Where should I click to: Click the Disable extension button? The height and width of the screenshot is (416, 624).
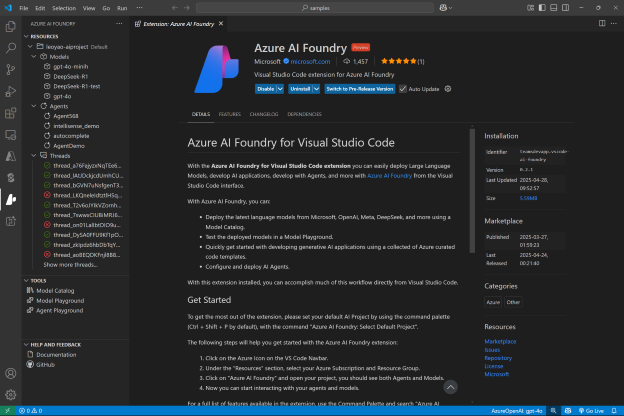pos(265,89)
